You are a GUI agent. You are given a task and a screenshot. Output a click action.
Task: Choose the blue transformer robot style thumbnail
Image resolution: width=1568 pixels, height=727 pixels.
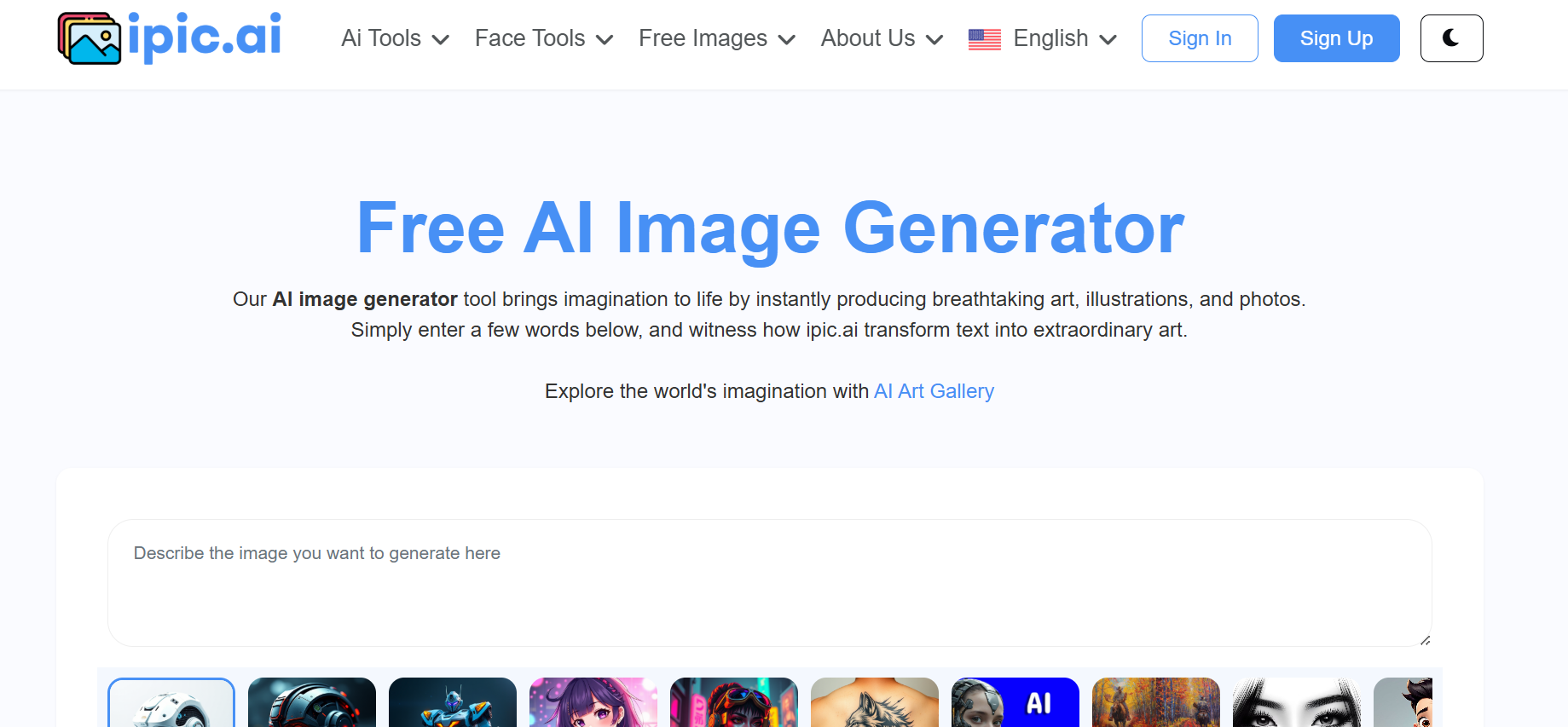click(x=453, y=703)
